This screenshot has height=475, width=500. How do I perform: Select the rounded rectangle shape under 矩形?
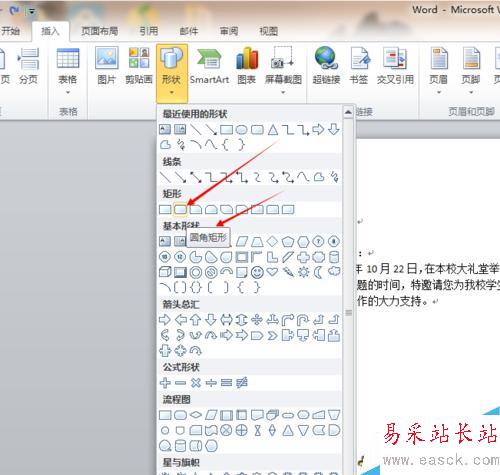click(x=180, y=209)
